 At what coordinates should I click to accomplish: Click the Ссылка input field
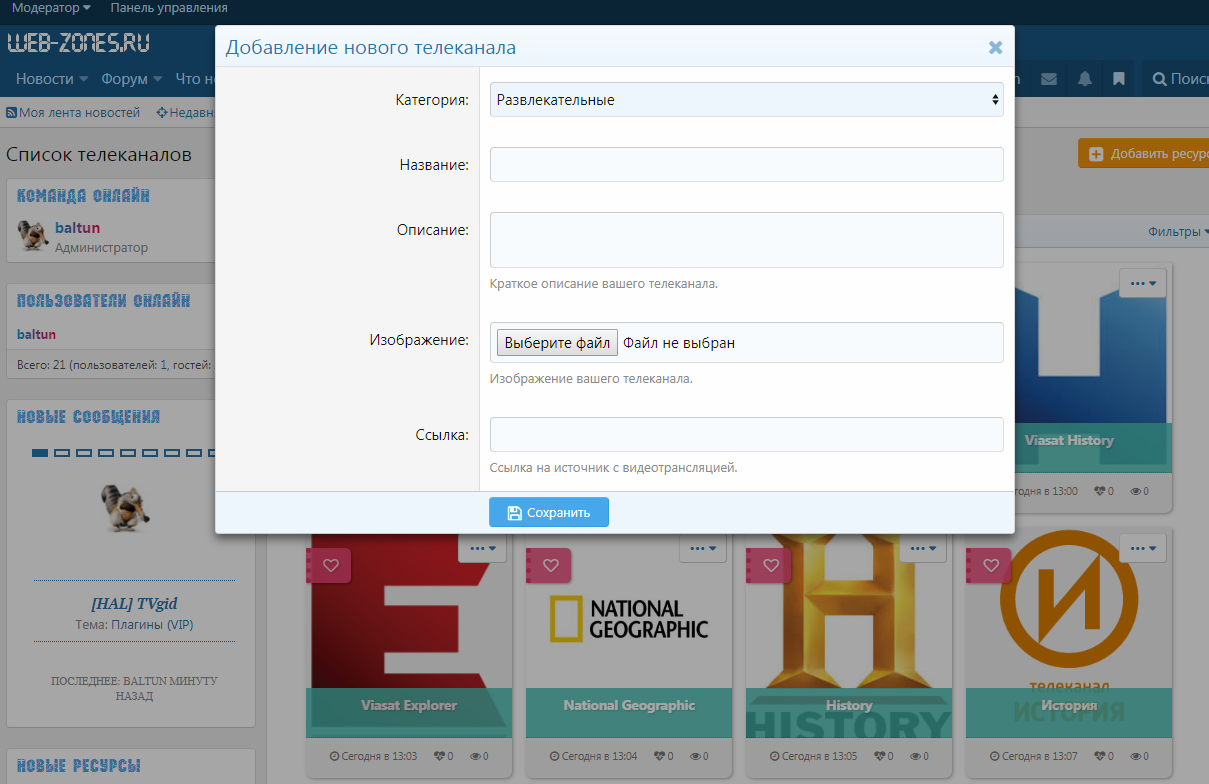pos(746,435)
